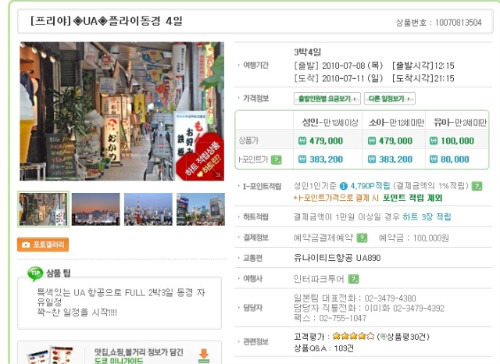Click the fax number 02-755-1047
Image resolution: width=500 pixels, height=364 pixels.
[x=343, y=318]
